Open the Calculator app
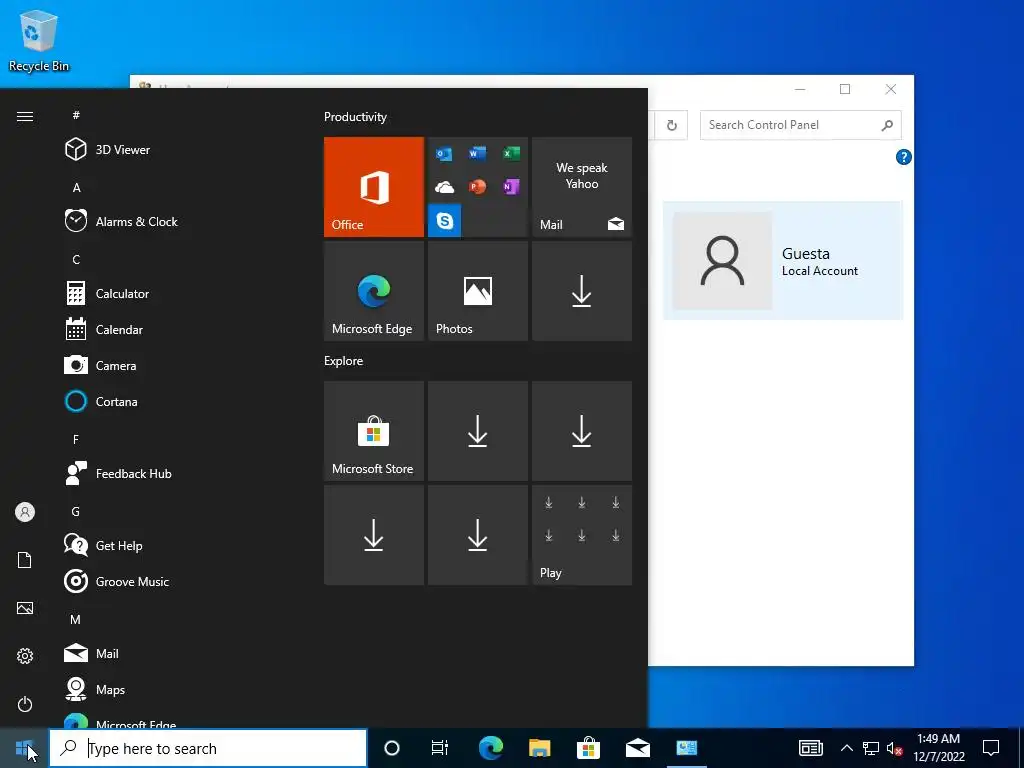 107,293
